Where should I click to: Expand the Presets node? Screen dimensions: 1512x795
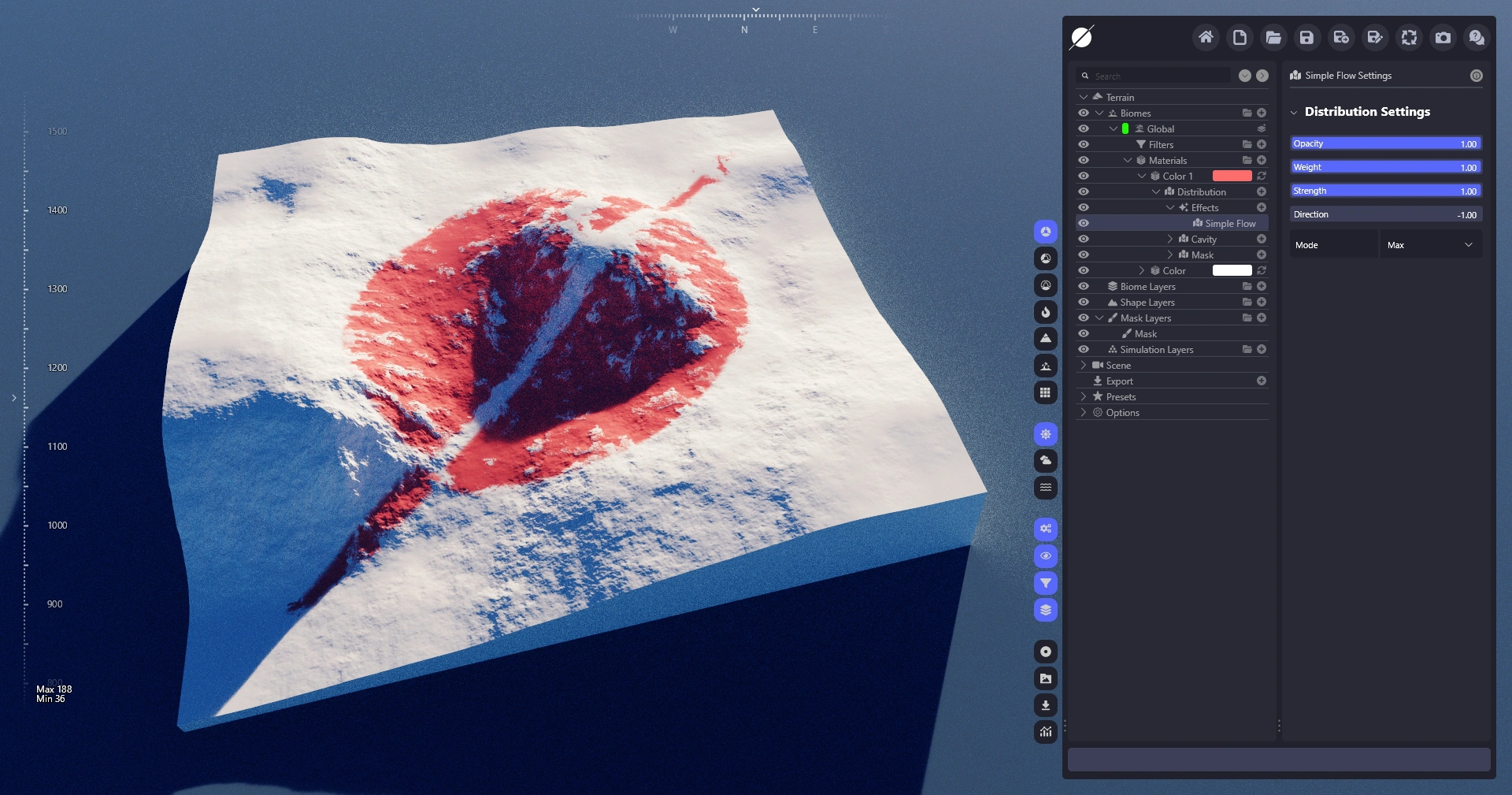click(1084, 396)
